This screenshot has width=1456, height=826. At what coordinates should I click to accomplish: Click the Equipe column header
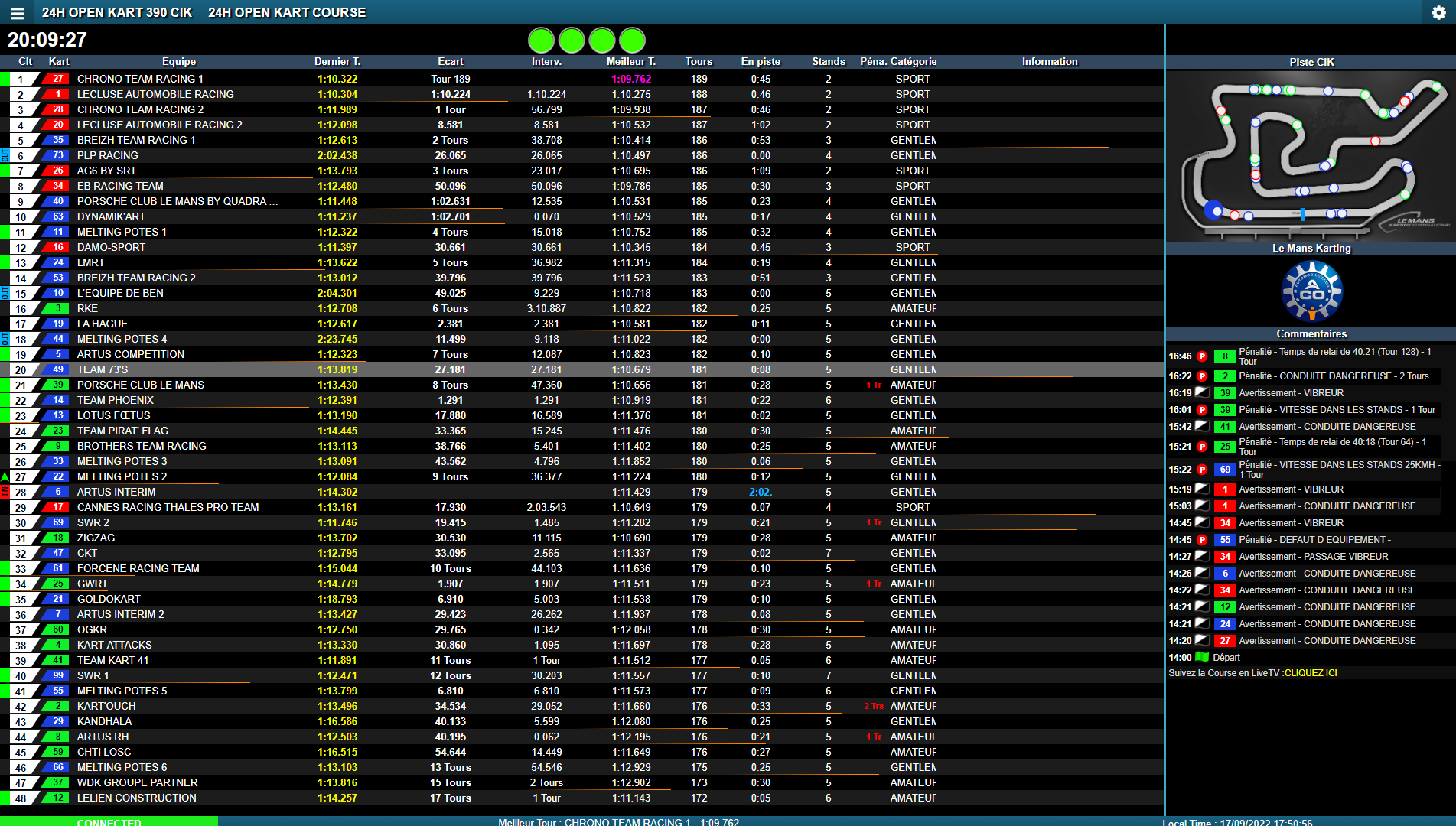179,62
